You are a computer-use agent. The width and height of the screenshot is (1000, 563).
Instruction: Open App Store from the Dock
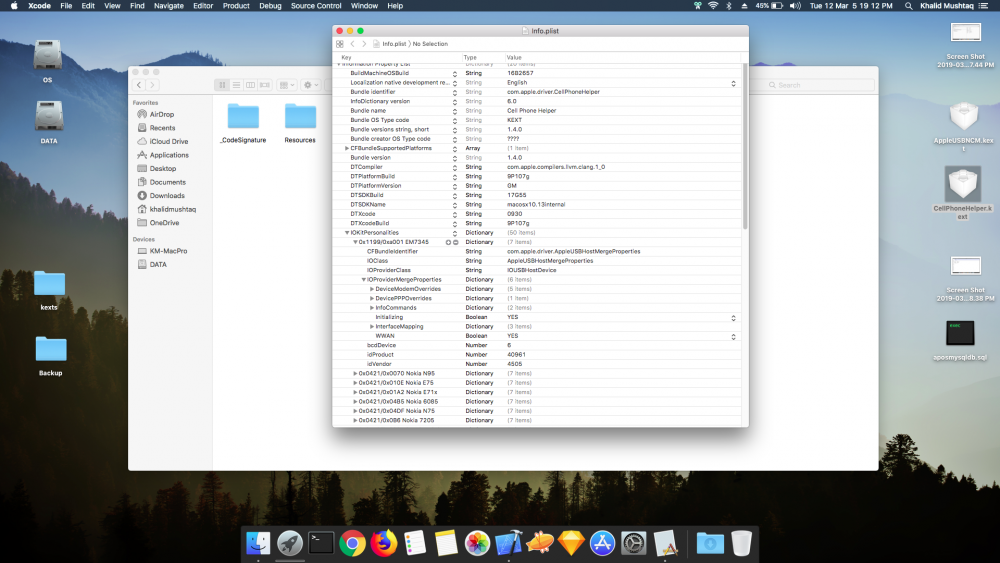[x=602, y=543]
